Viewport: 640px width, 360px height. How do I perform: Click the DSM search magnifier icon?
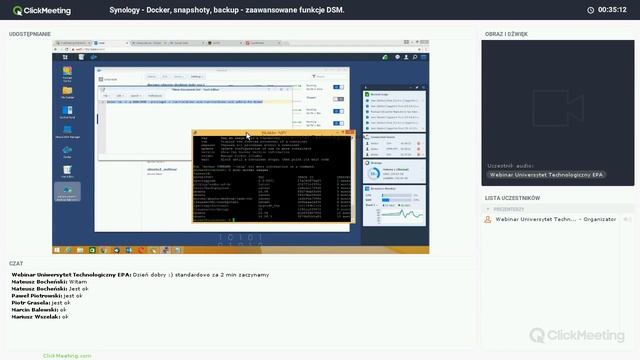click(x=415, y=57)
